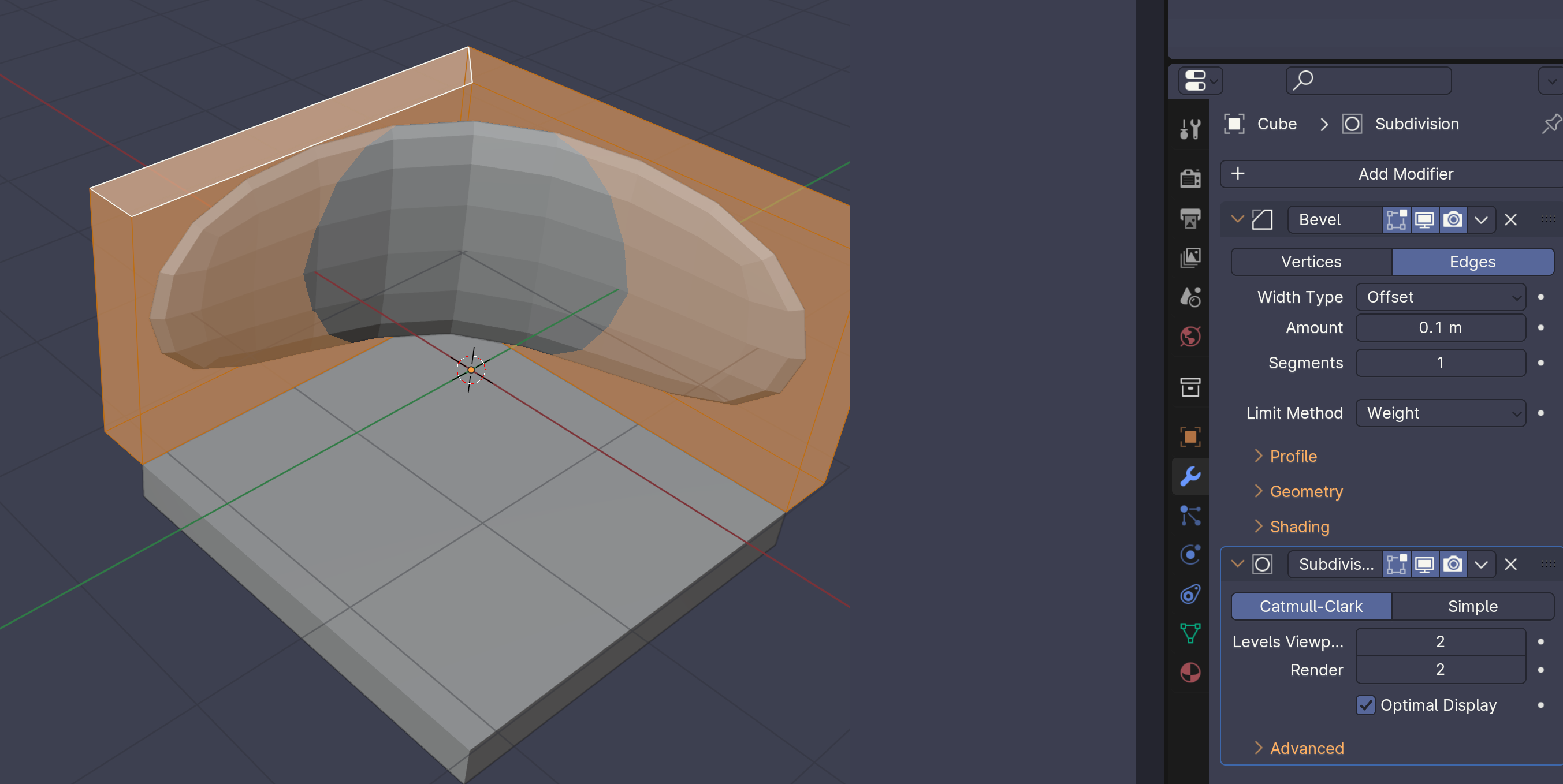Image resolution: width=1563 pixels, height=784 pixels.
Task: Open the Tool properties tab
Action: click(1190, 129)
